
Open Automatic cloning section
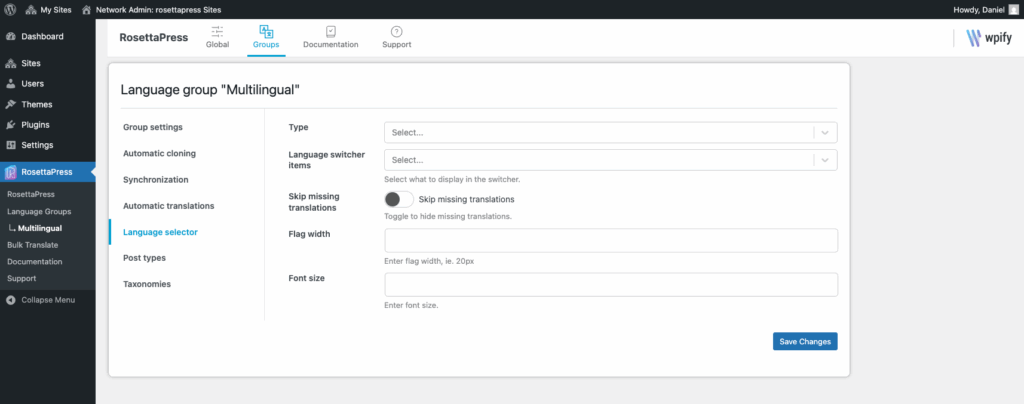(x=159, y=153)
